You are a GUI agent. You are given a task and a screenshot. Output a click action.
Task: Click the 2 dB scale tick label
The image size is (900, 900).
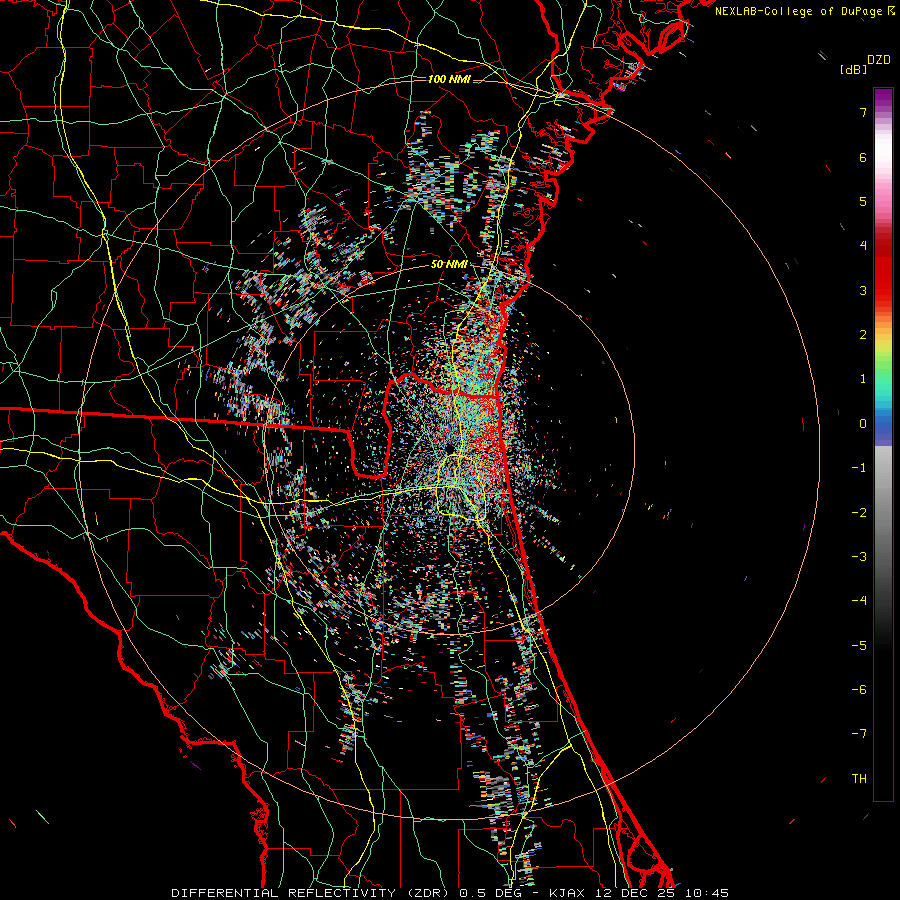point(863,335)
